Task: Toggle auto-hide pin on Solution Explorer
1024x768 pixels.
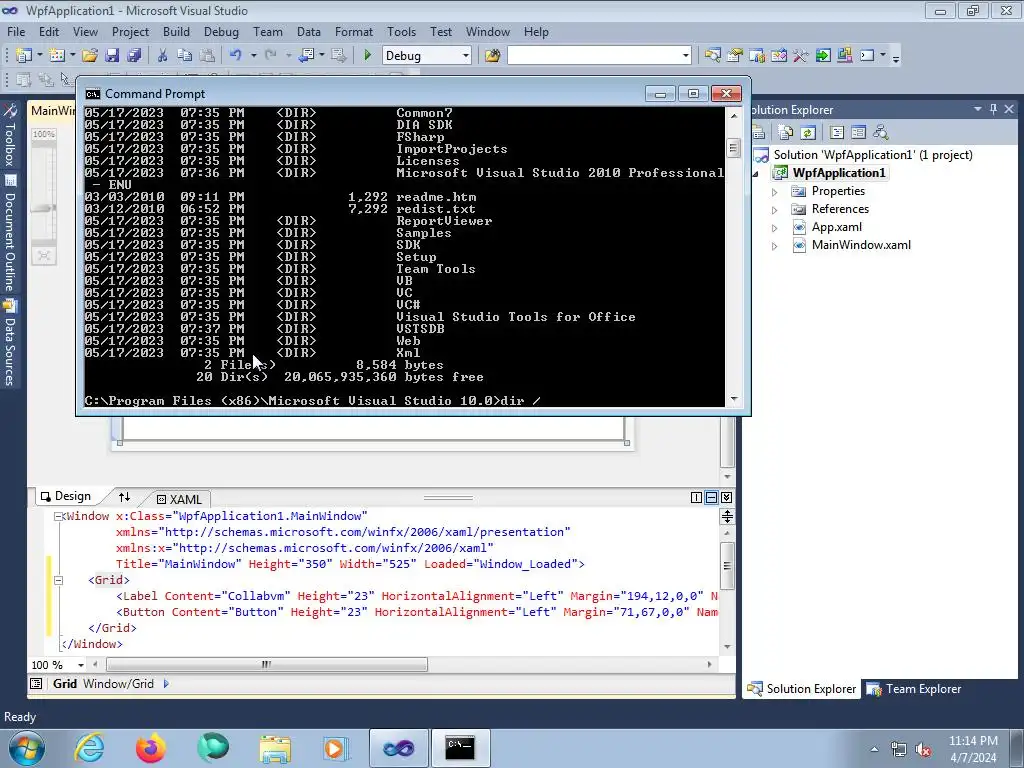Action: [993, 110]
